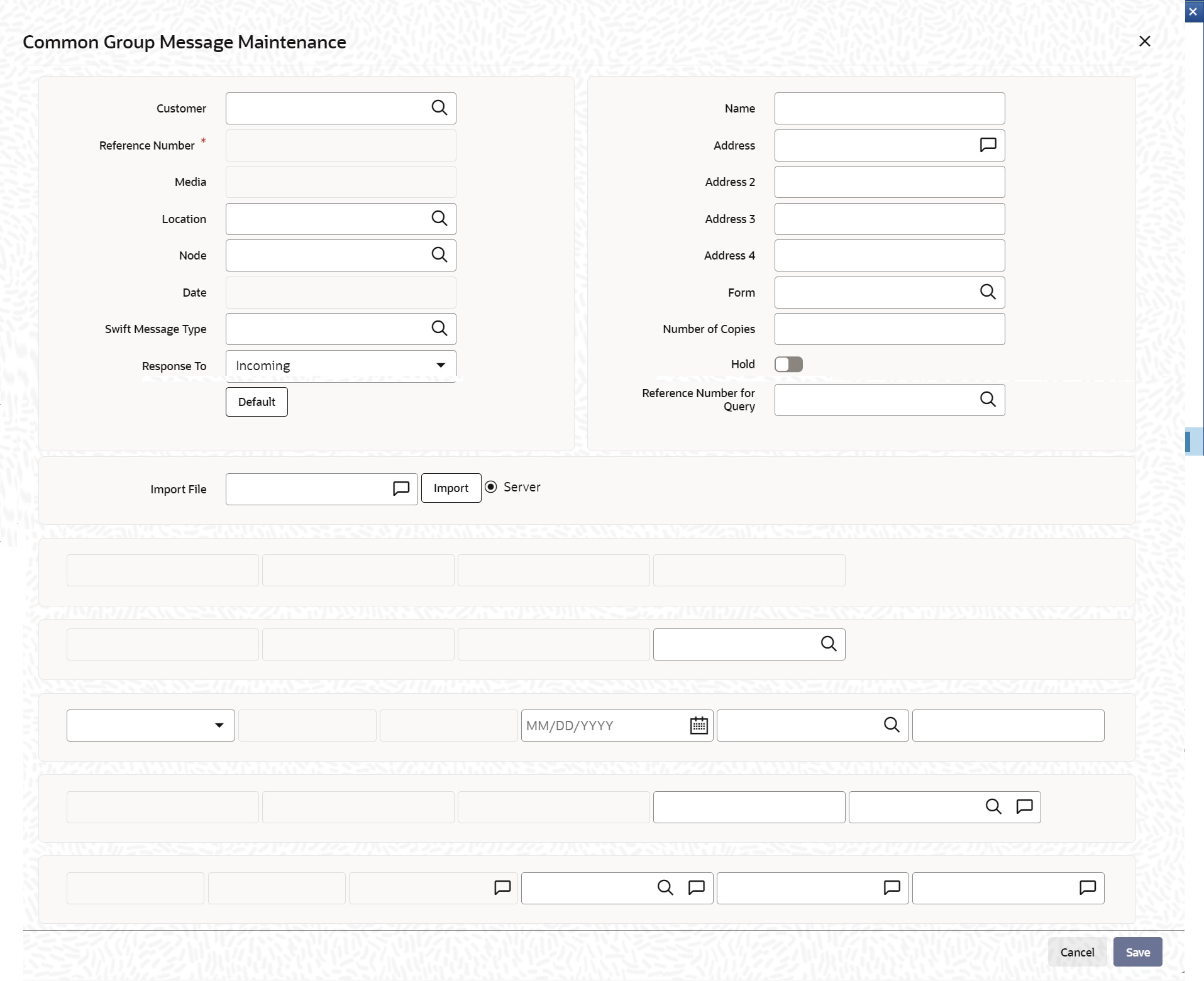This screenshot has height=981, width=1204.
Task: Open Customer lookup search icon
Action: click(439, 108)
